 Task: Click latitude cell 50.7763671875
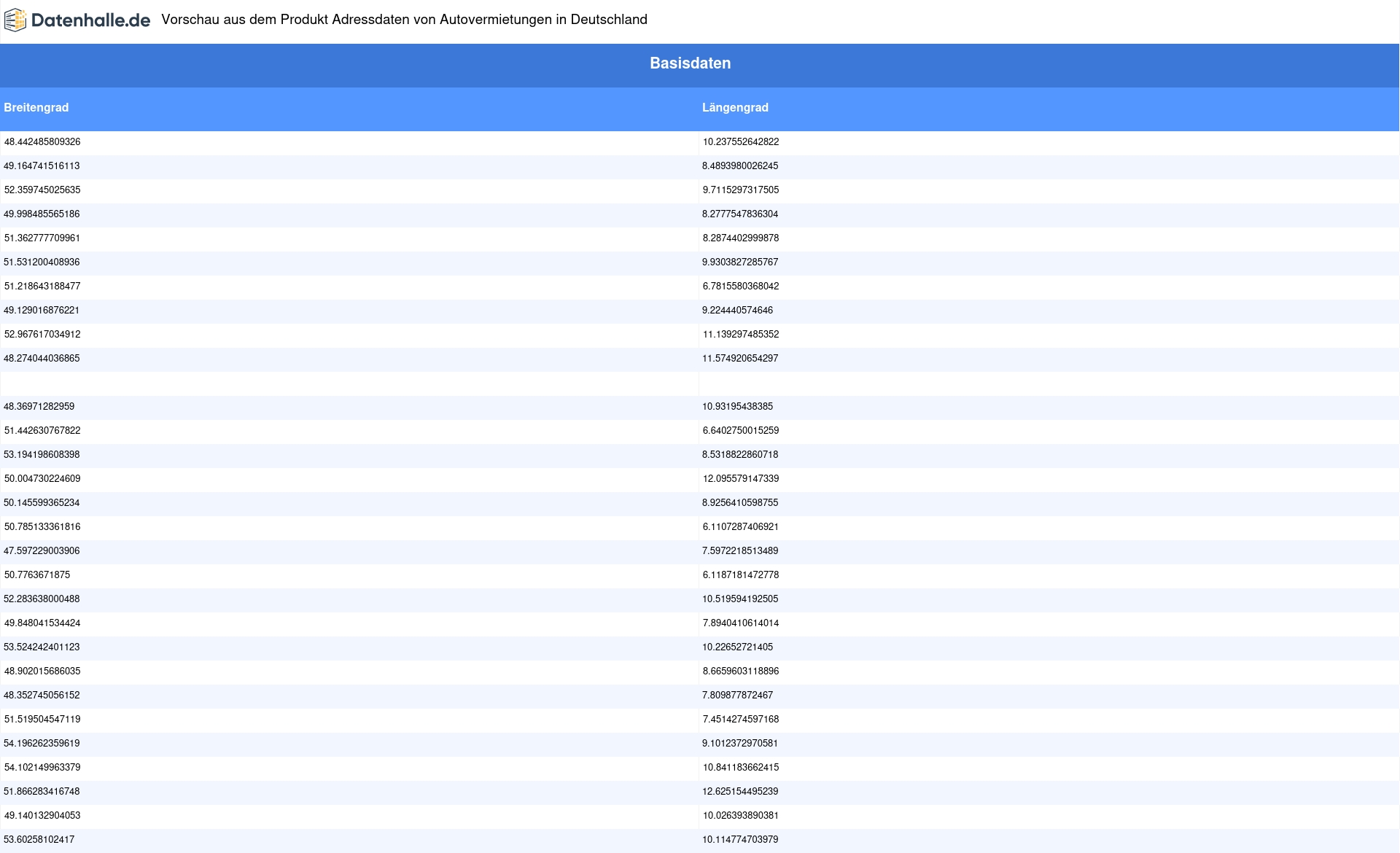click(37, 575)
